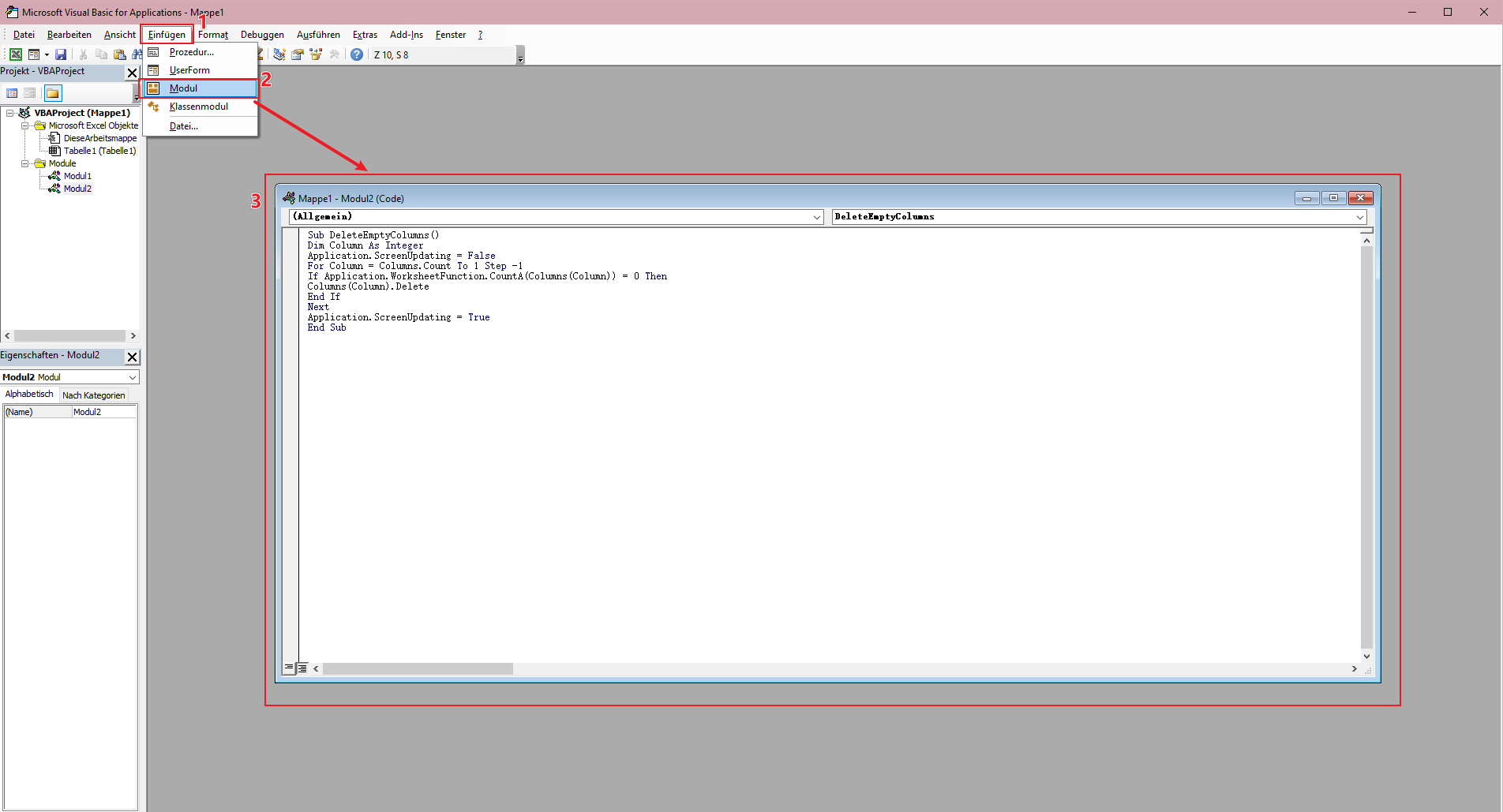Select Tabelle1 (Tabelle1) in the project tree
1503x812 pixels.
coord(99,151)
